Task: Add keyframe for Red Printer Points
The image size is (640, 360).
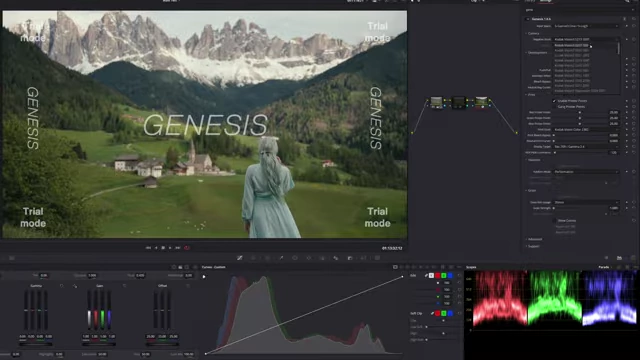Action: 627,112
